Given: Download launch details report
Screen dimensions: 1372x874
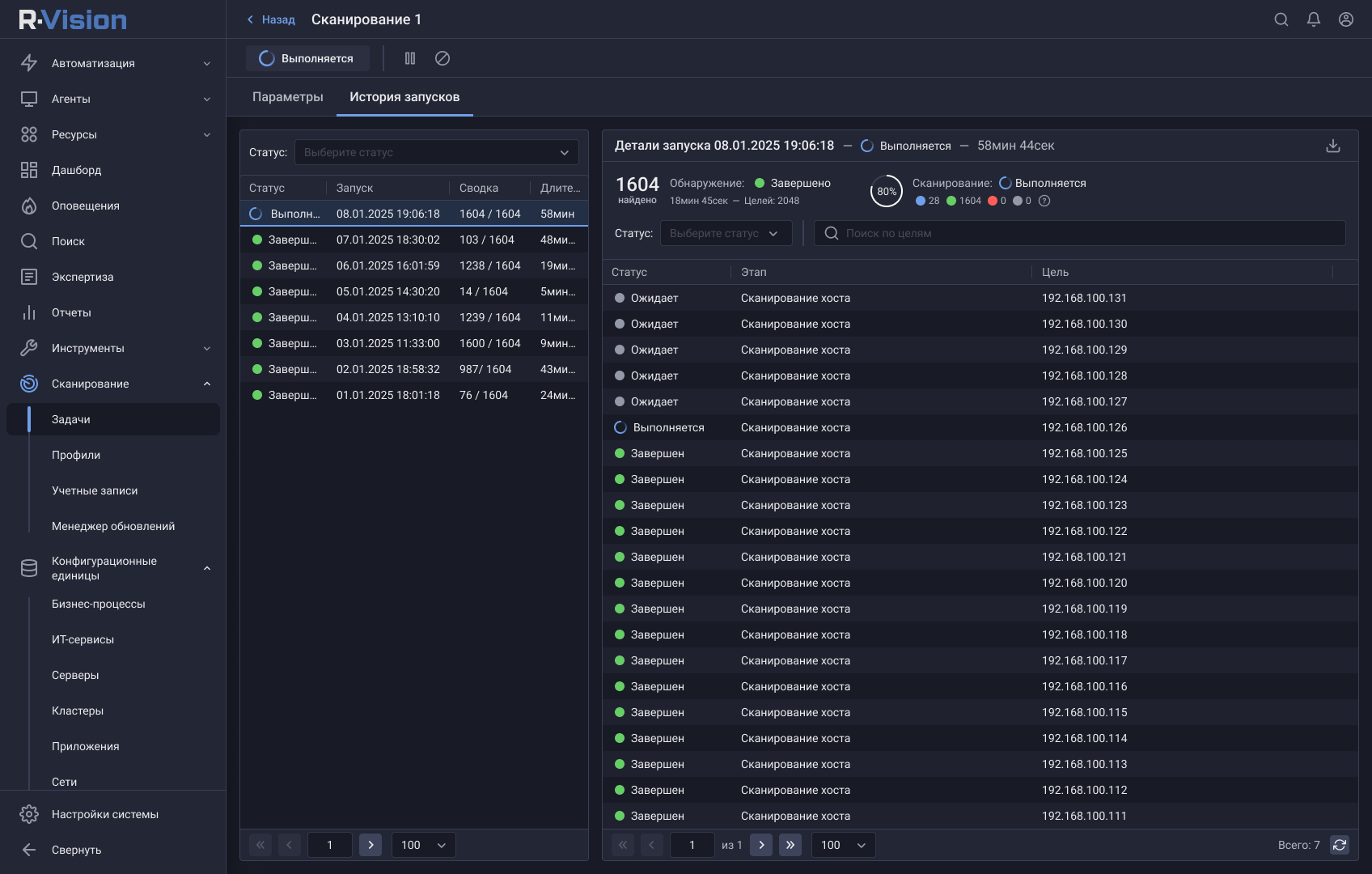Looking at the screenshot, I should 1333,146.
